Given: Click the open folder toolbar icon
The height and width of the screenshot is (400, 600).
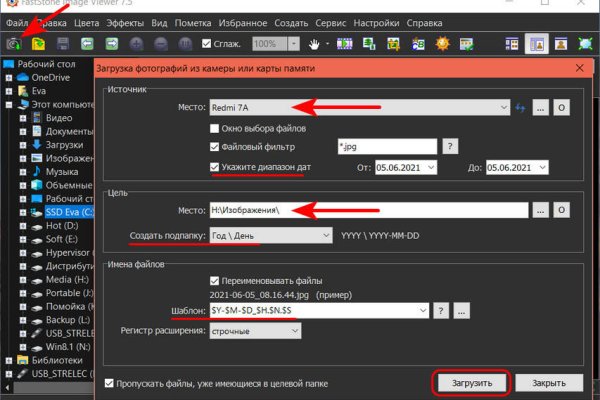Looking at the screenshot, I should 38,44.
